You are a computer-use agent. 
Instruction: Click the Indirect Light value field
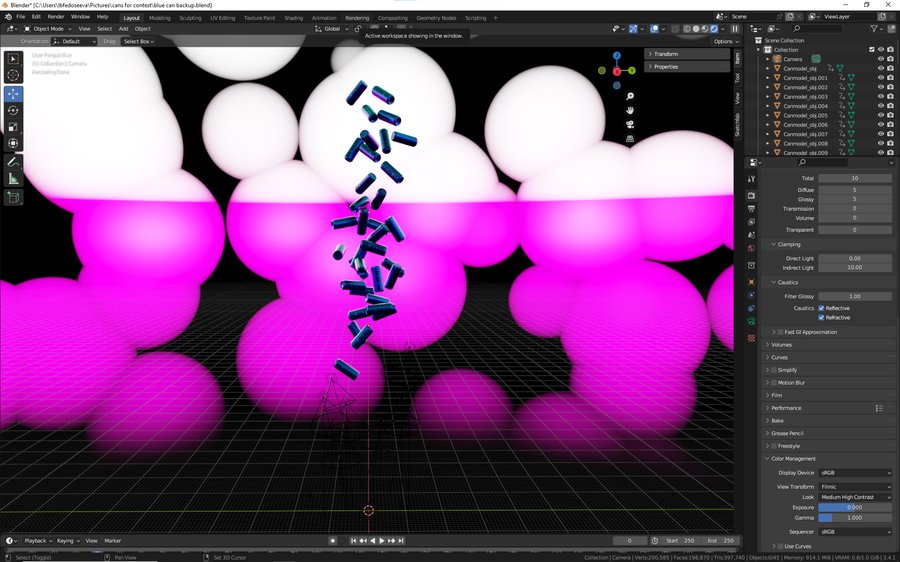click(x=855, y=268)
